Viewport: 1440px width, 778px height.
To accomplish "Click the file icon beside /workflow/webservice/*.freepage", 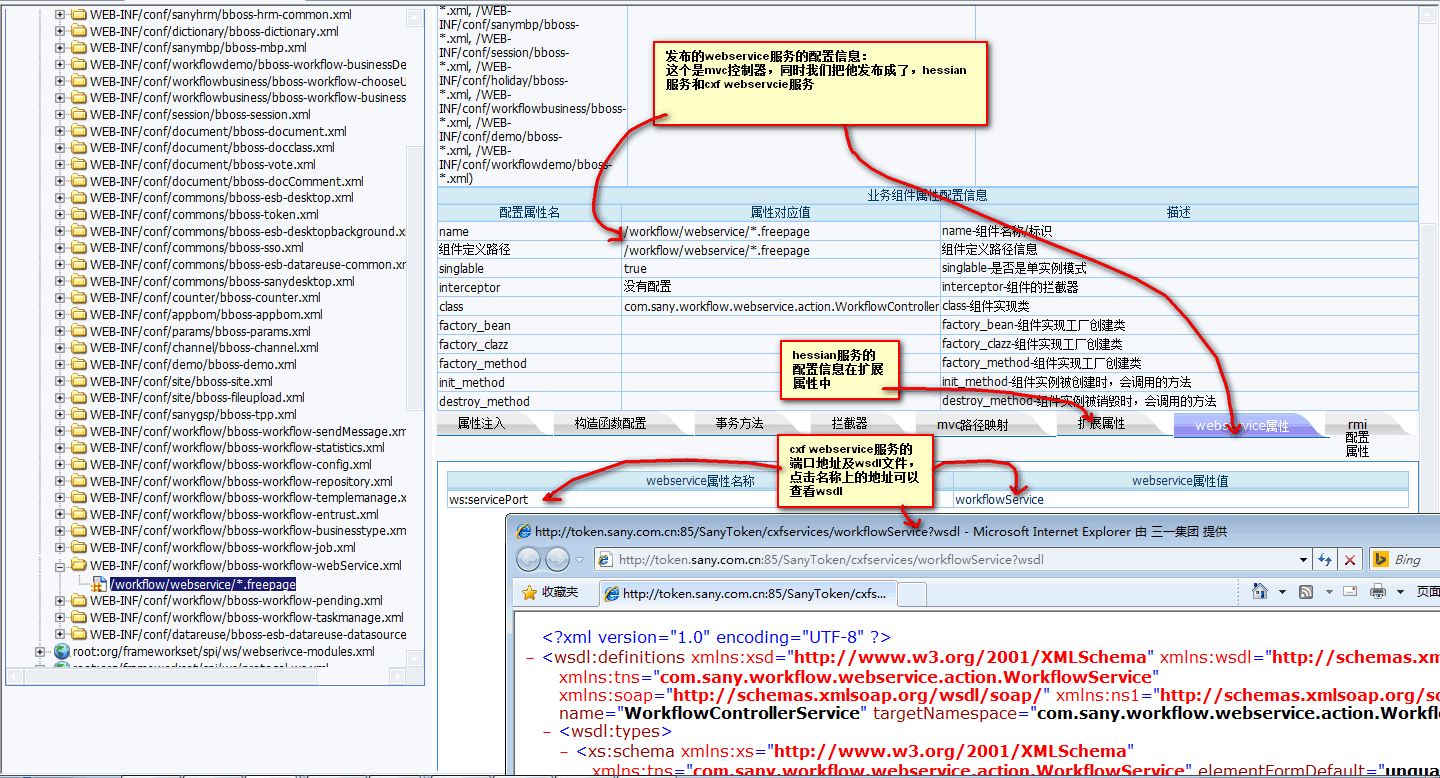I will click(99, 583).
